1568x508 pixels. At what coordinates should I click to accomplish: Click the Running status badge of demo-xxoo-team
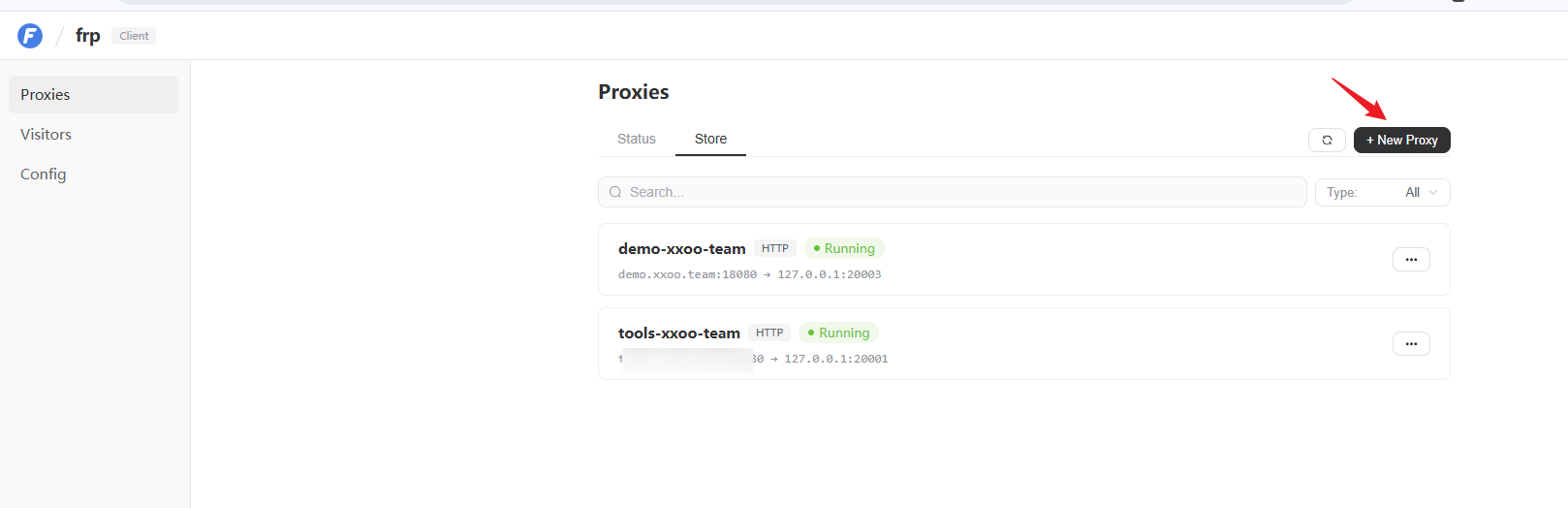[x=844, y=248]
